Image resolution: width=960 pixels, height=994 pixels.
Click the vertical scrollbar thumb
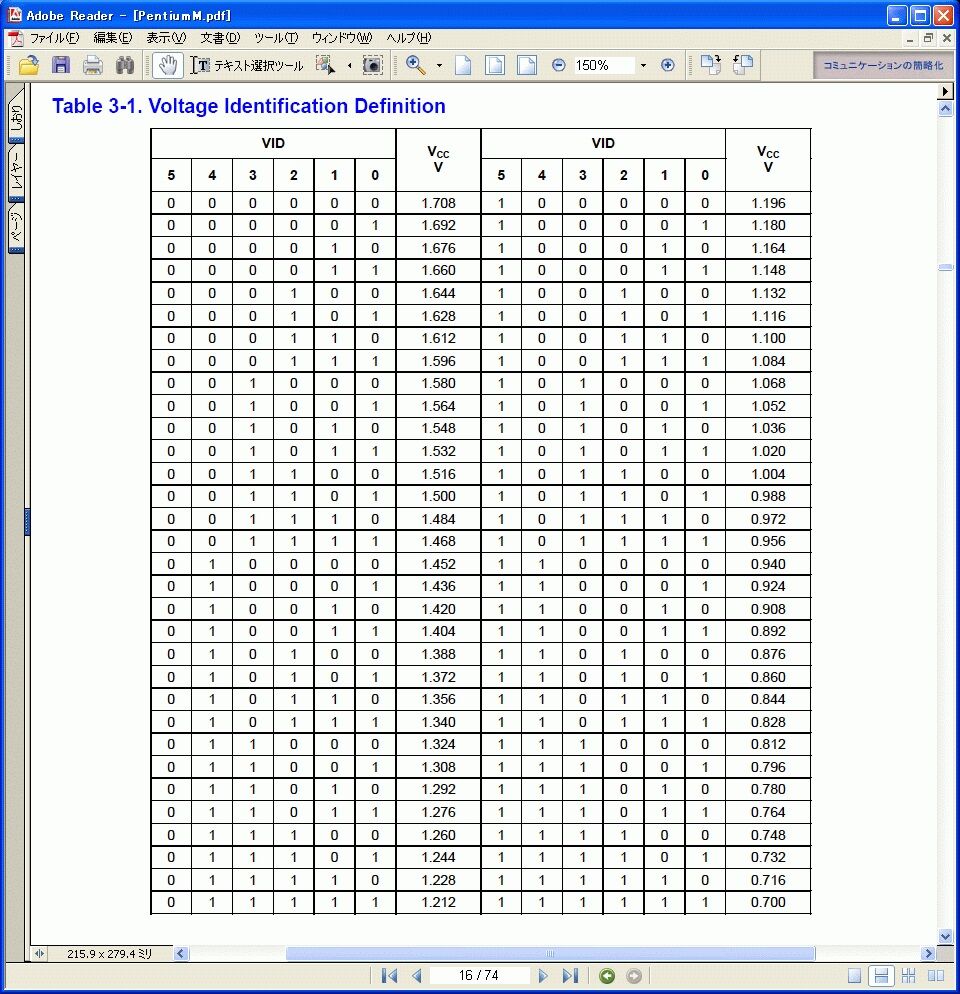(x=945, y=268)
